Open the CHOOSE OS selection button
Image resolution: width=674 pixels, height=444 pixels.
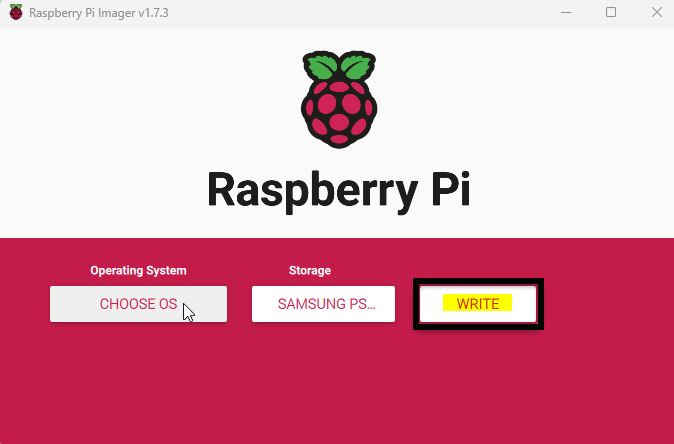pyautogui.click(x=138, y=304)
